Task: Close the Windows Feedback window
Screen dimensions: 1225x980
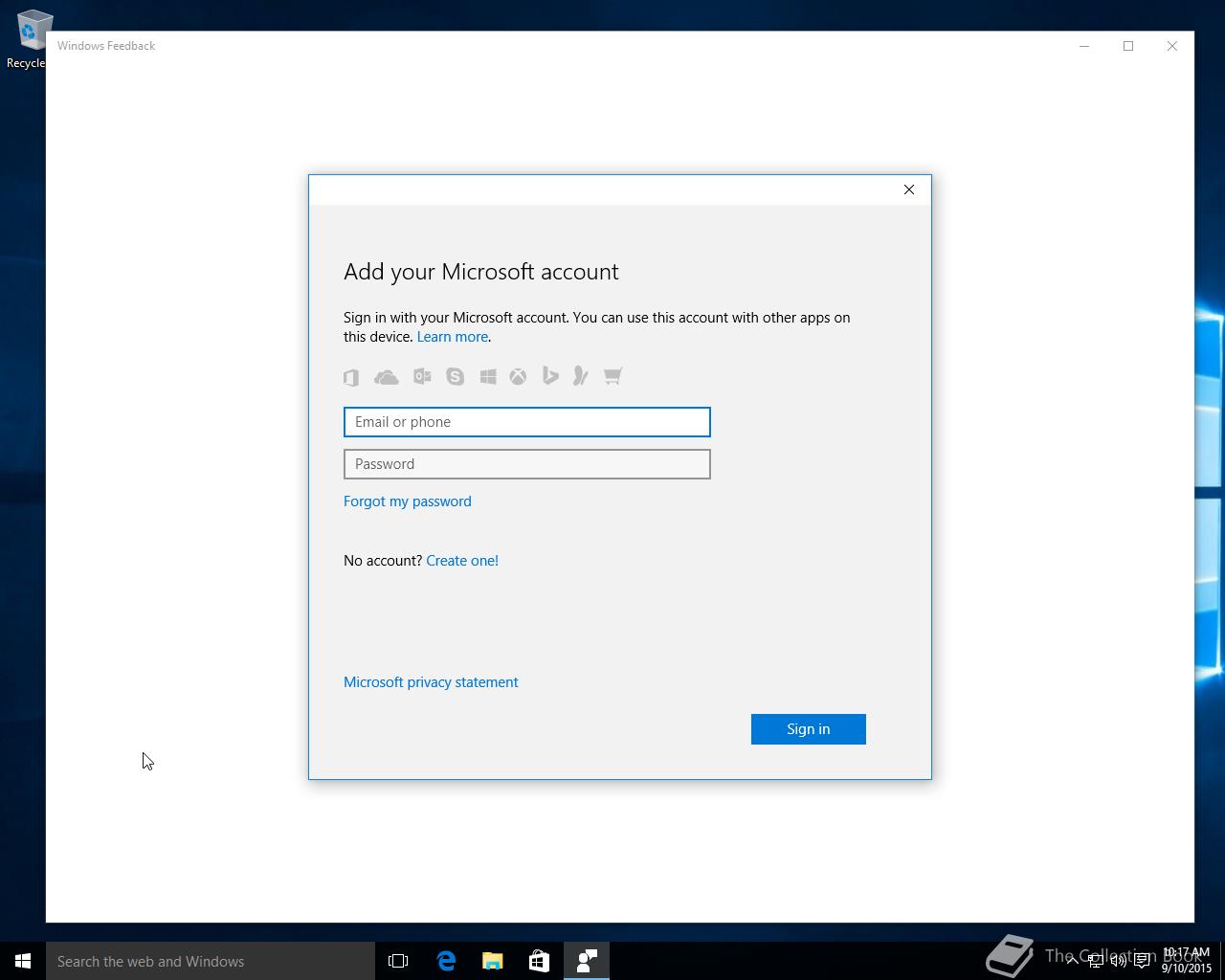Action: click(1172, 46)
